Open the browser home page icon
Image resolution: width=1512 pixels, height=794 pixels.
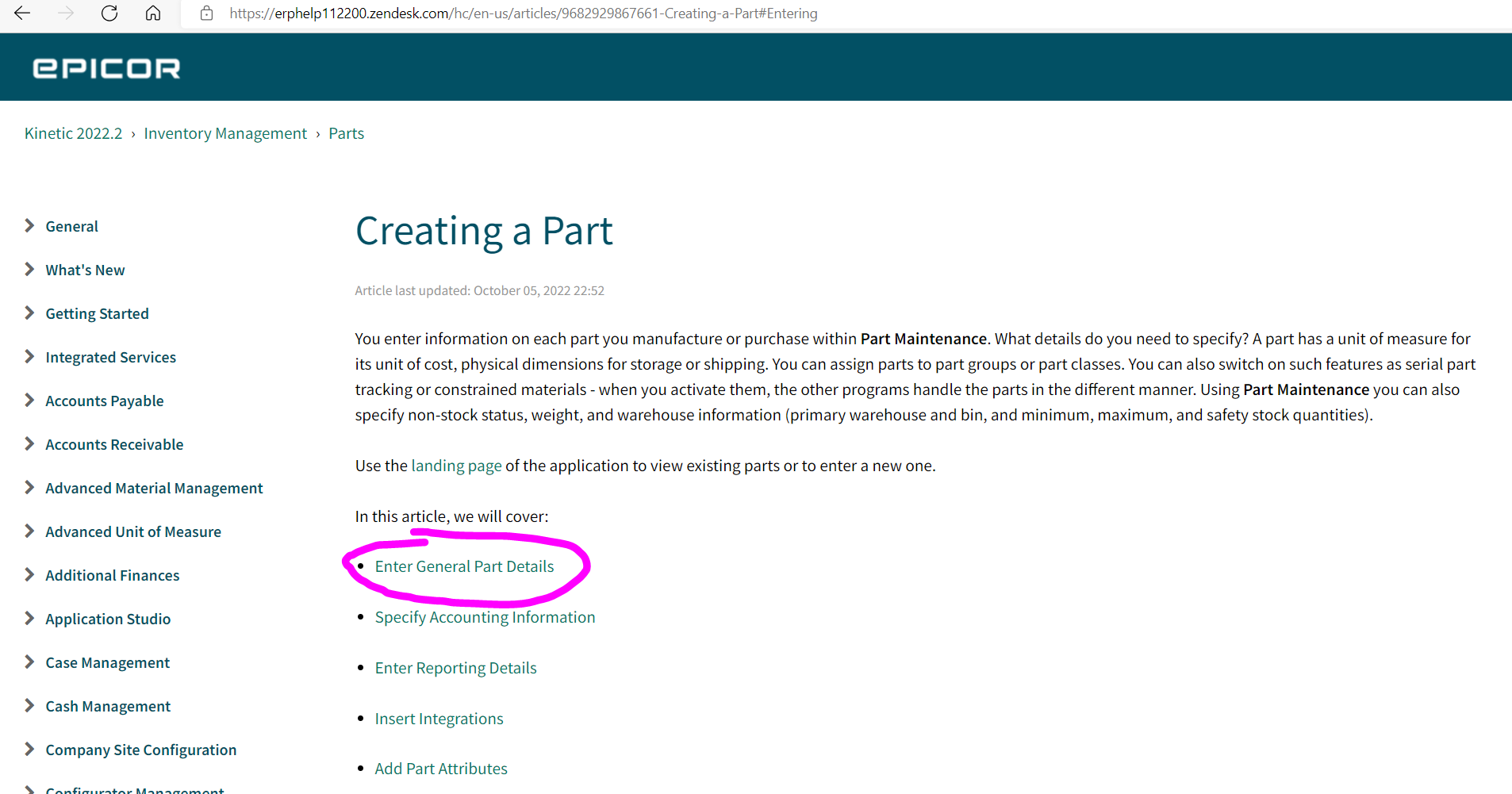pos(153,13)
